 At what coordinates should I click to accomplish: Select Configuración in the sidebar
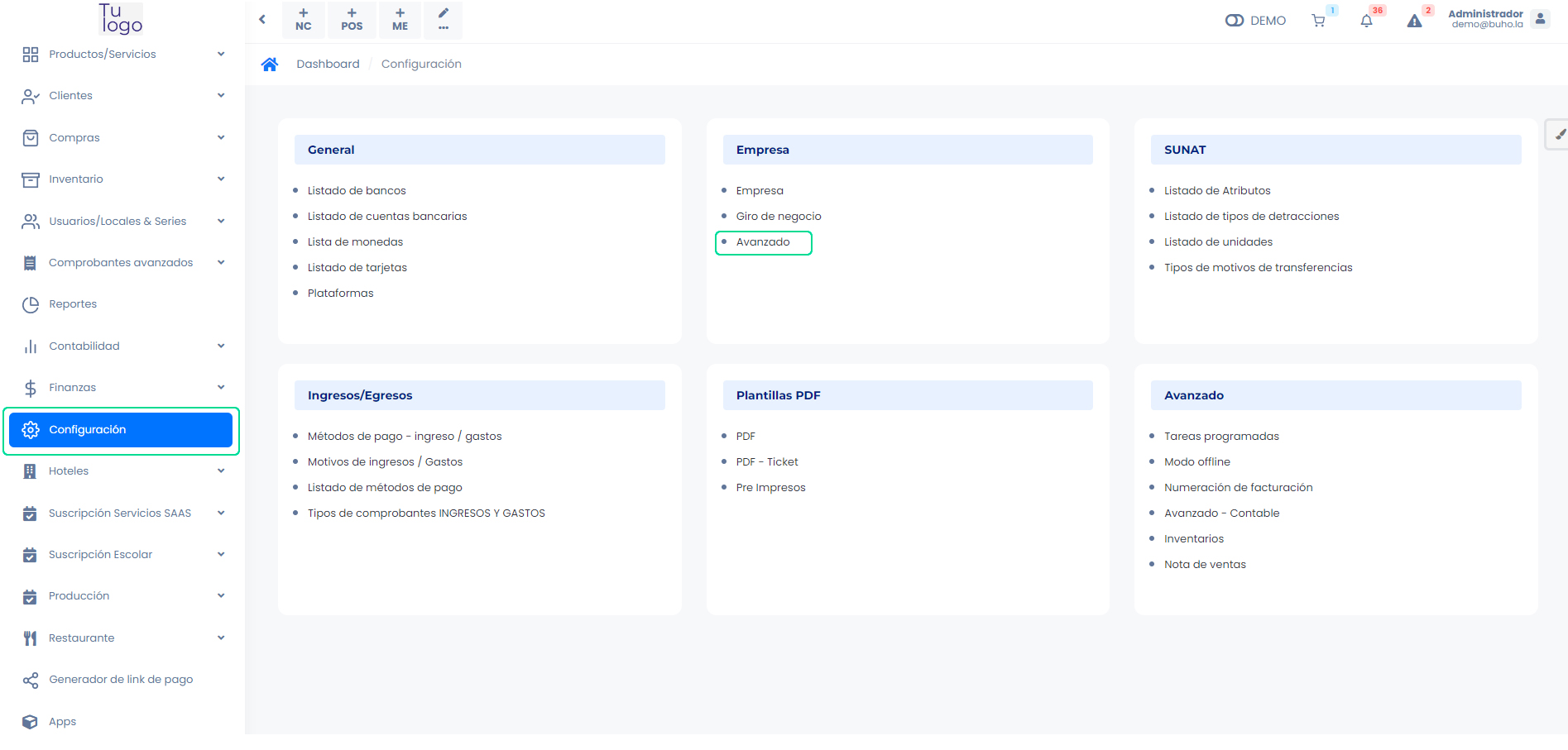121,430
